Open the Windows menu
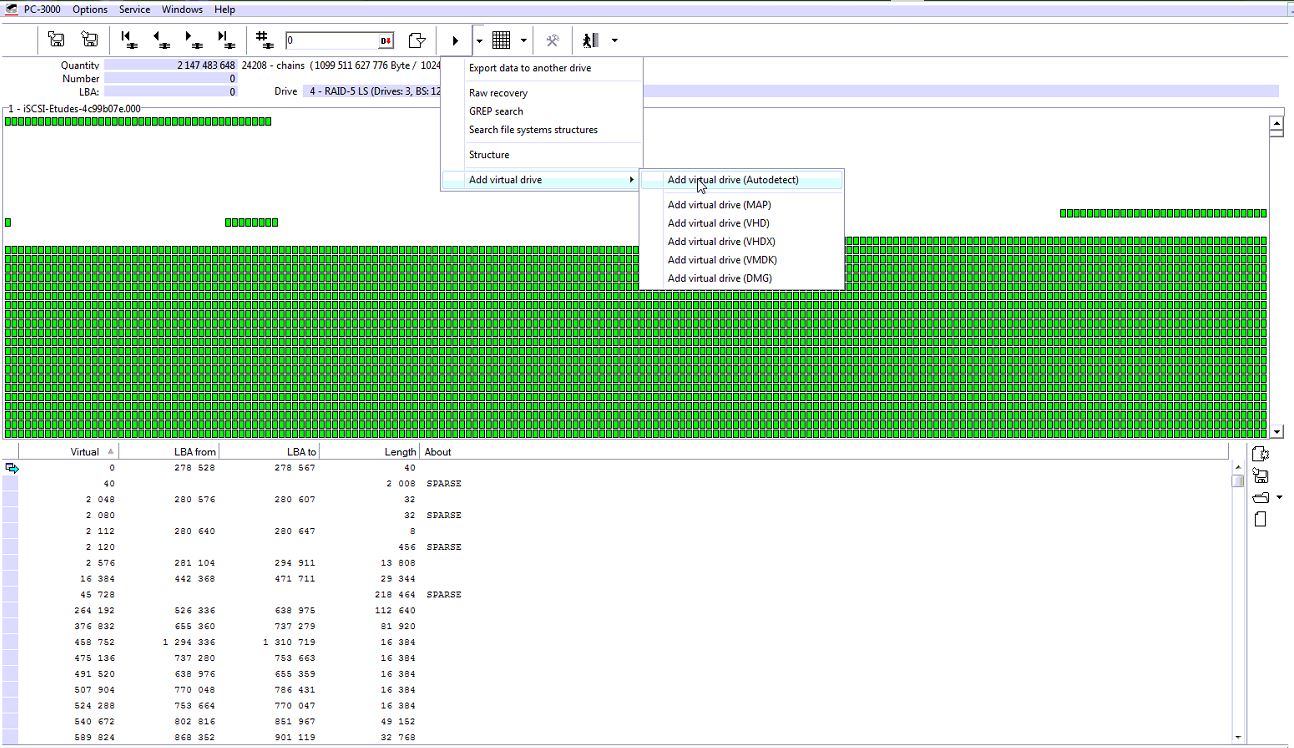The image size is (1294, 748). (x=182, y=9)
